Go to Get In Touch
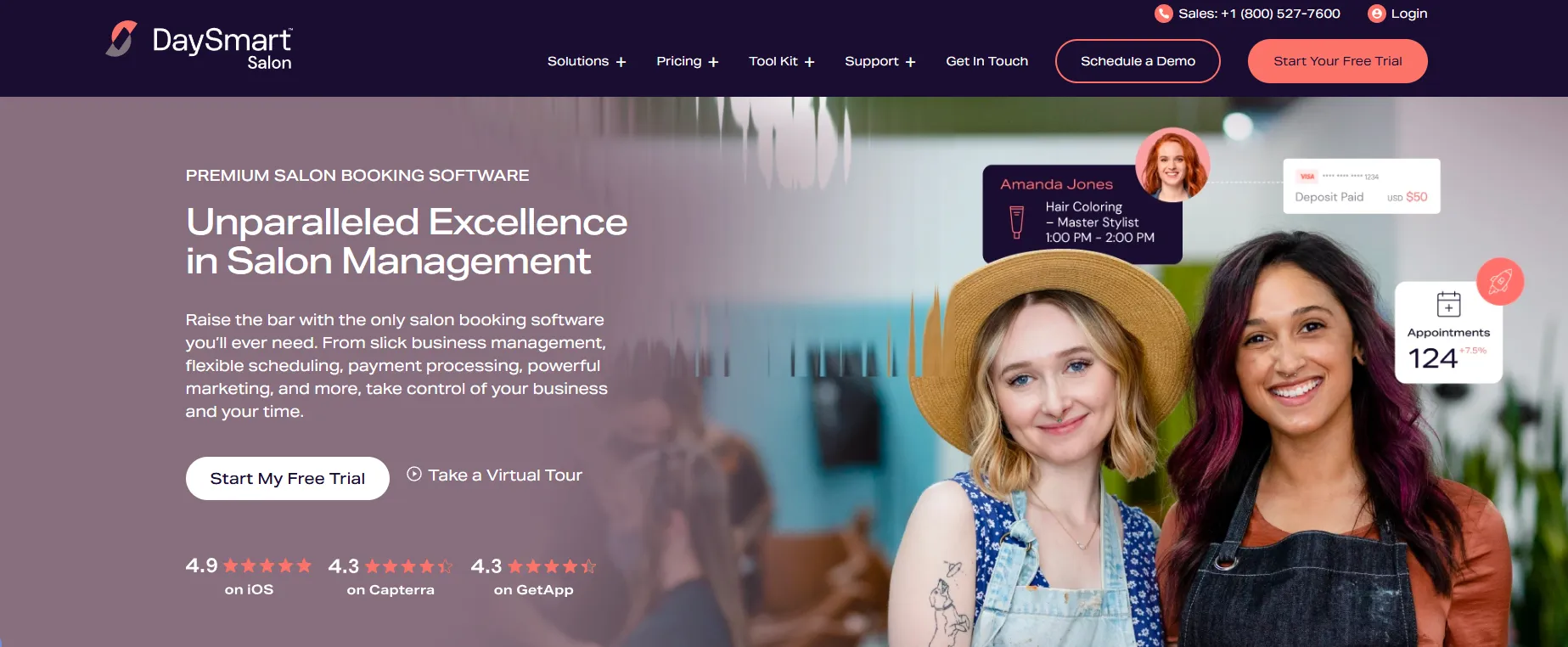This screenshot has width=1568, height=647. pos(987,61)
